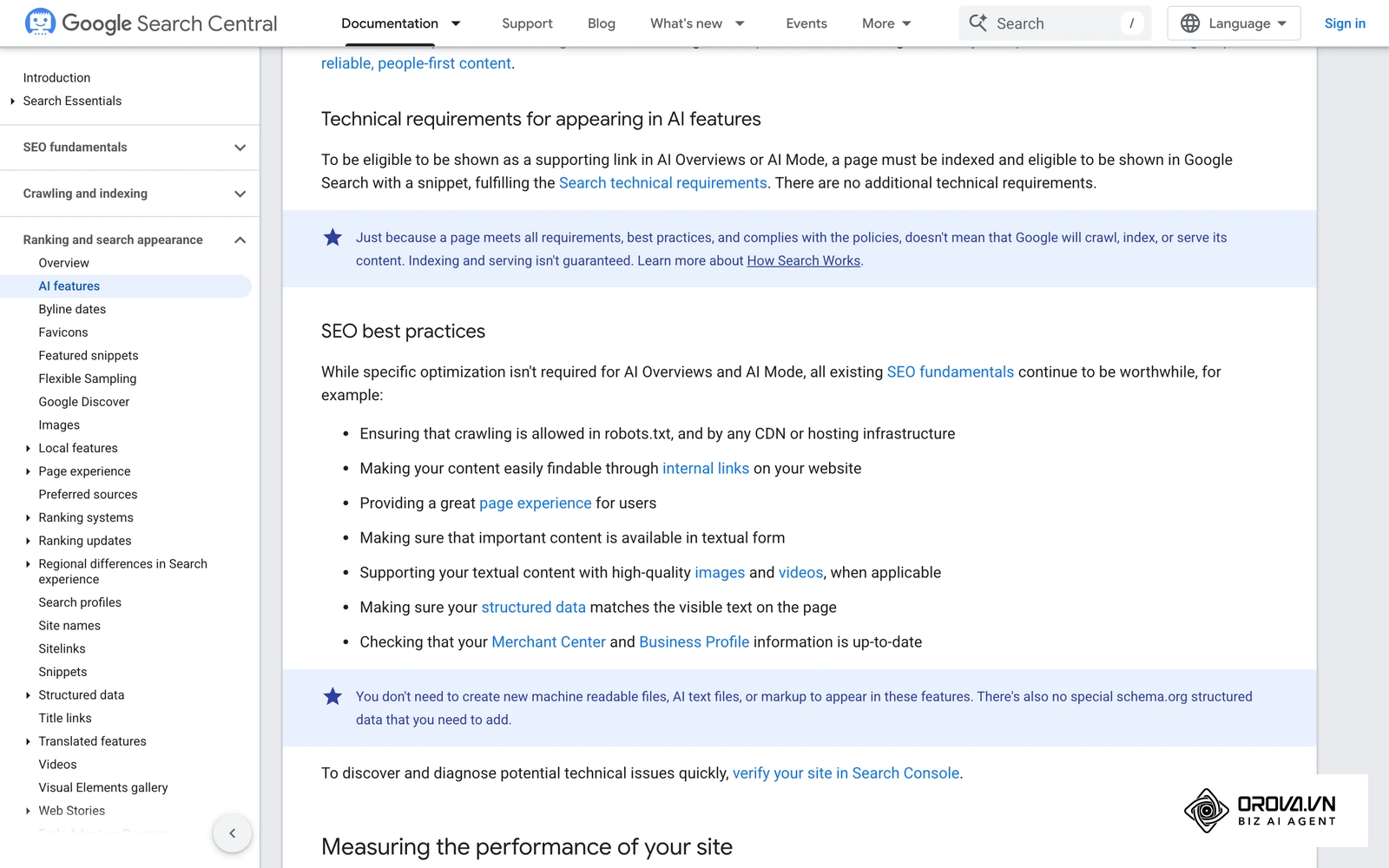Viewport: 1389px width, 868px height.
Task: Expand Ranking systems tree arrow
Action: (28, 518)
